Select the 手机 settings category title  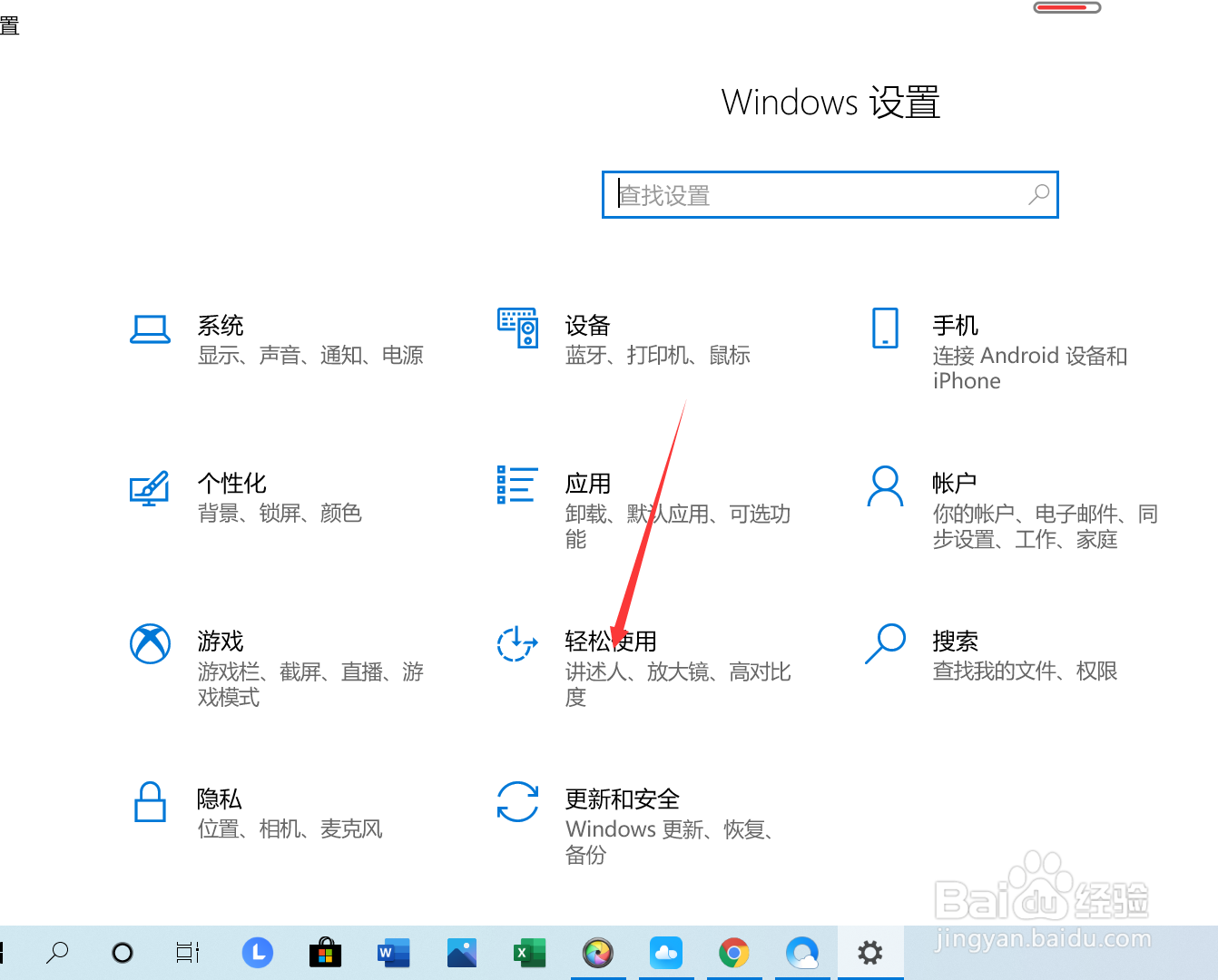[956, 325]
